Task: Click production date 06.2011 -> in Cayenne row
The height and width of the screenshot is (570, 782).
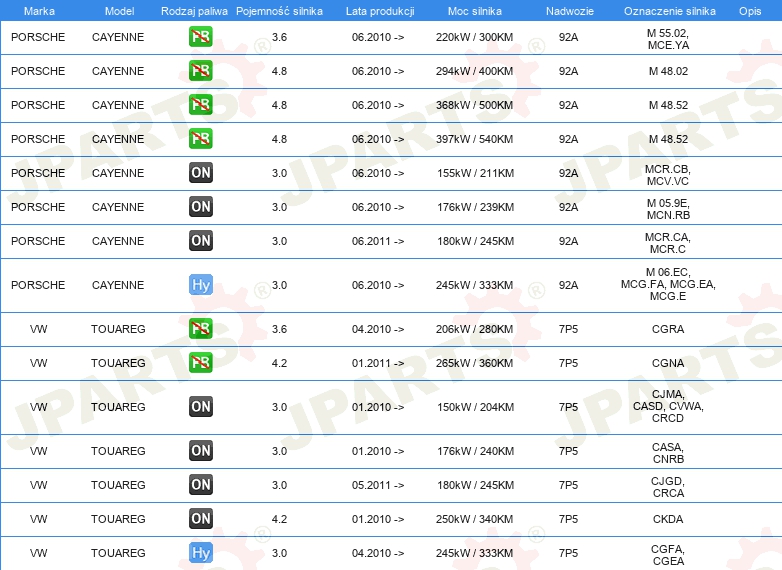Action: 378,241
